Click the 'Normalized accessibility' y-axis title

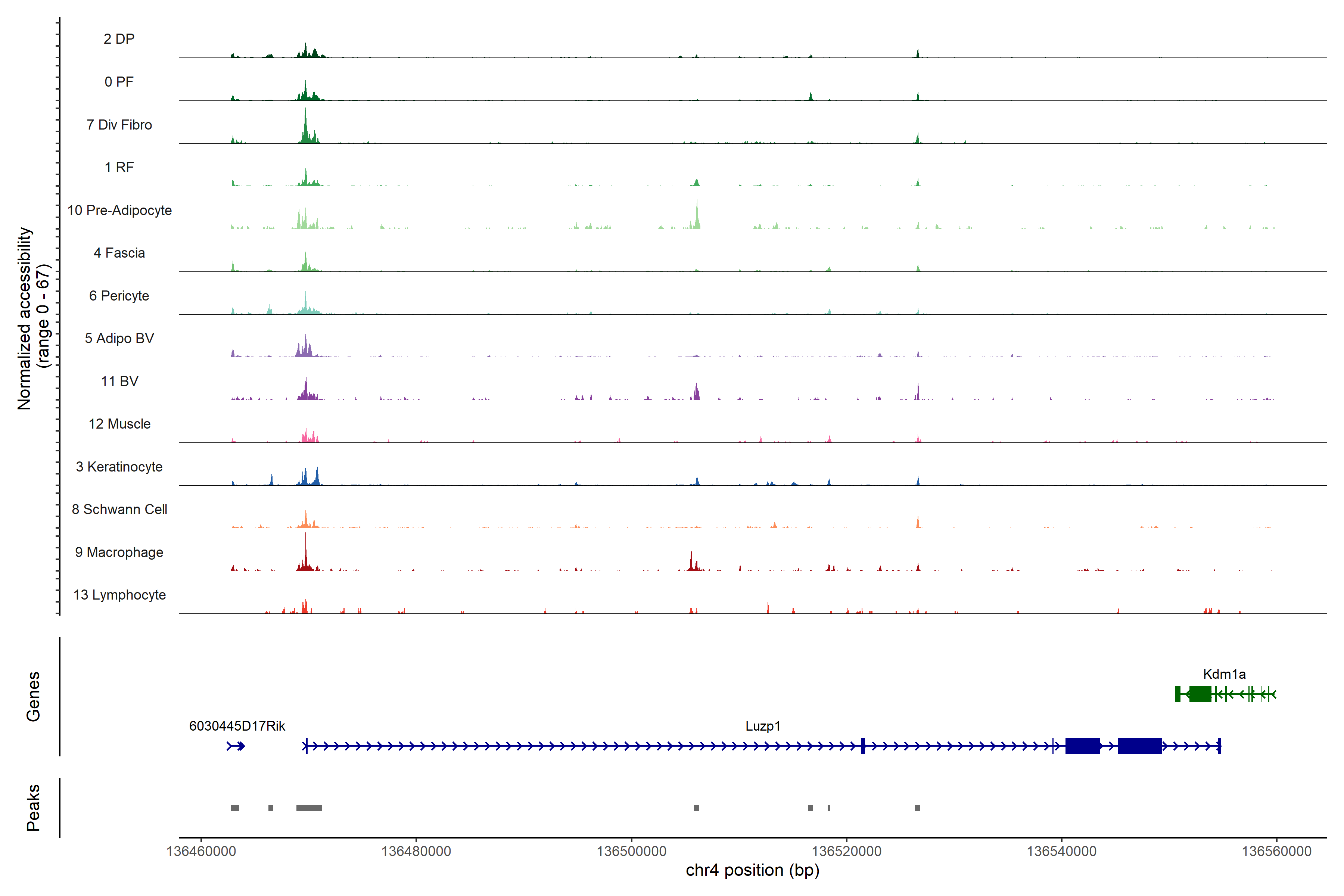(x=26, y=318)
